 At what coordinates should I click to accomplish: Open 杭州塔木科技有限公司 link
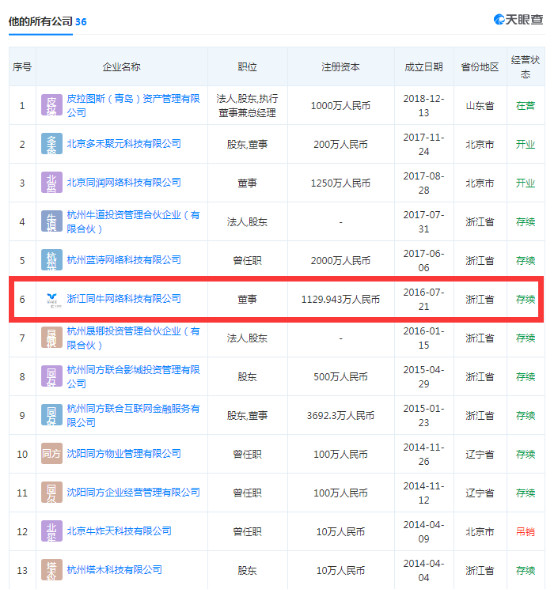pos(114,570)
